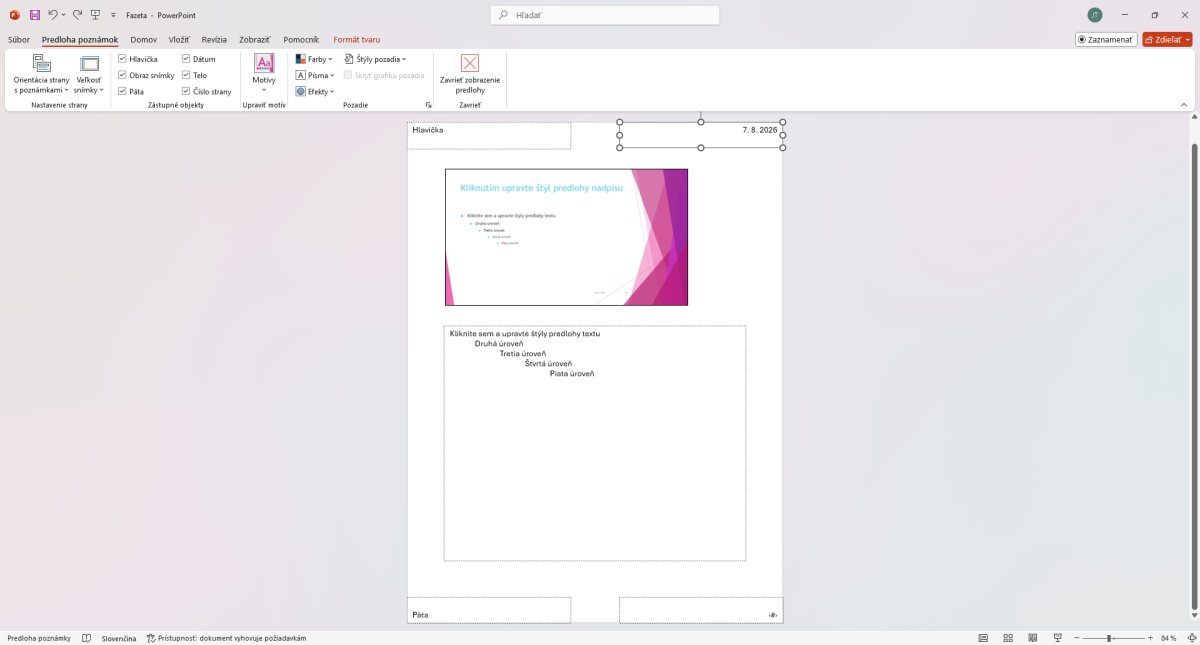The width and height of the screenshot is (1200, 645).
Task: Click the Save icon in the title bar
Action: 35,15
